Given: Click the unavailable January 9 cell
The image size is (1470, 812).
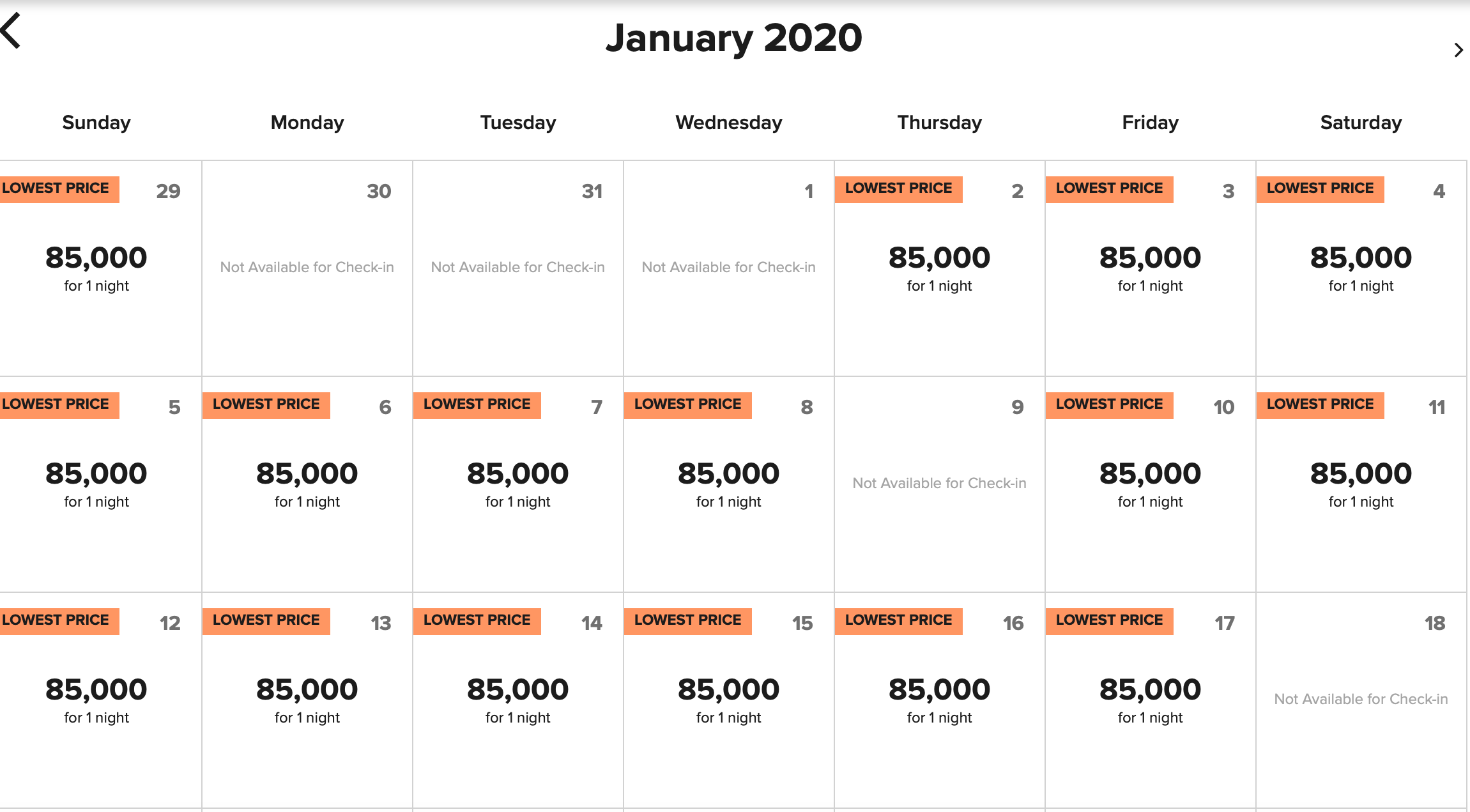Looking at the screenshot, I should point(939,484).
